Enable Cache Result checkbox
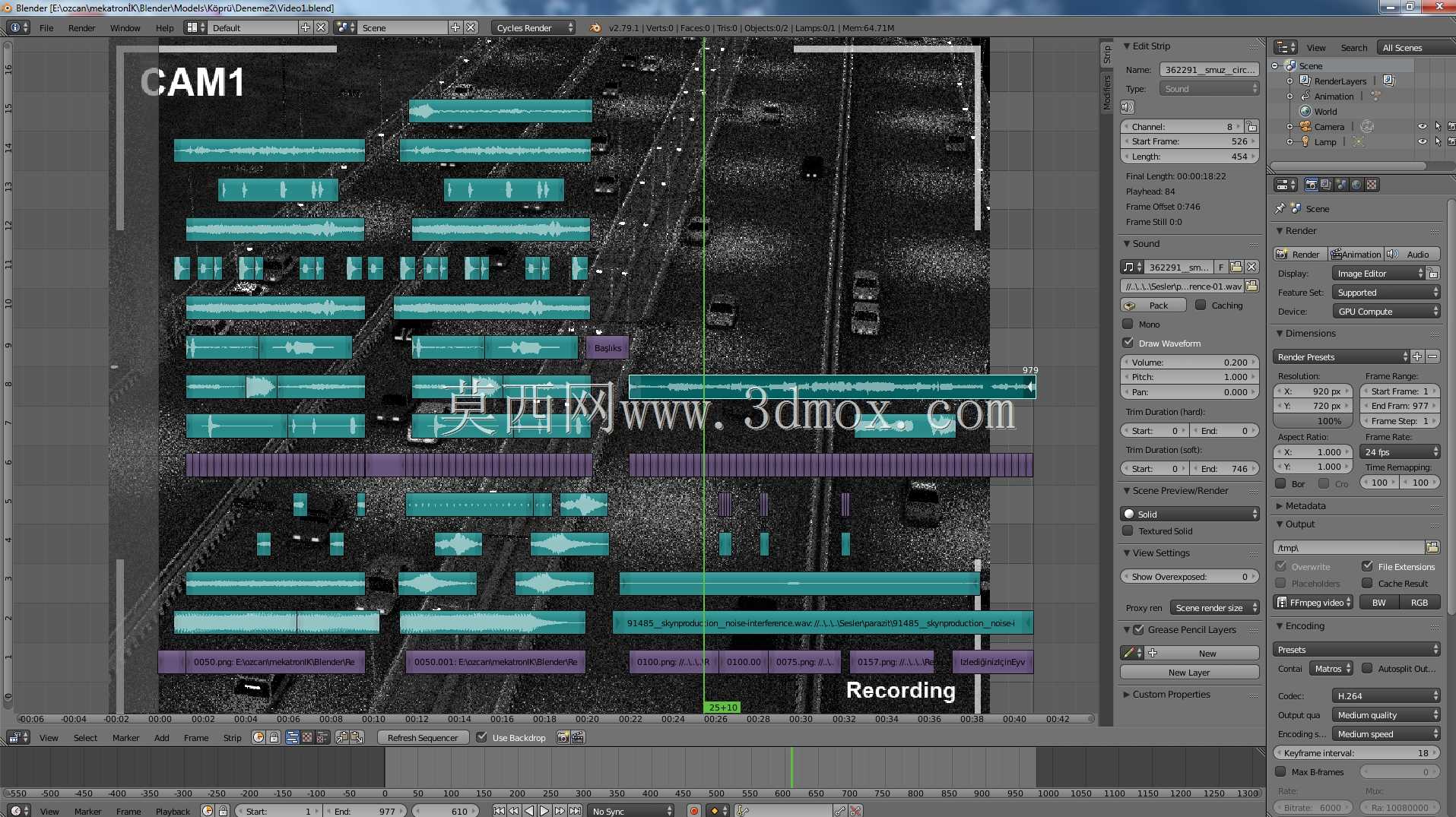Viewport: 1456px width, 817px height. pyautogui.click(x=1368, y=583)
